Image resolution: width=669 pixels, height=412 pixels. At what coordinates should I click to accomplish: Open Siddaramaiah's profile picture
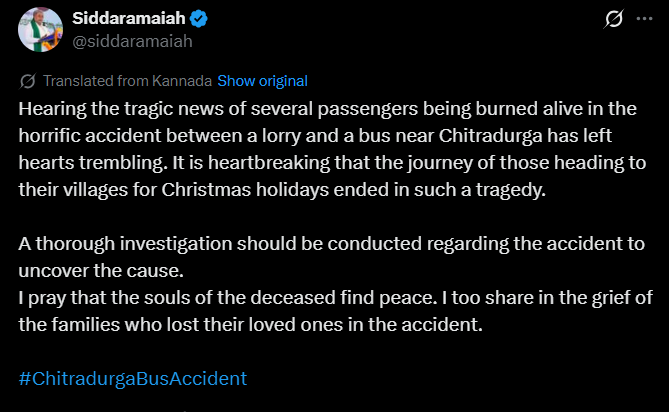click(41, 30)
